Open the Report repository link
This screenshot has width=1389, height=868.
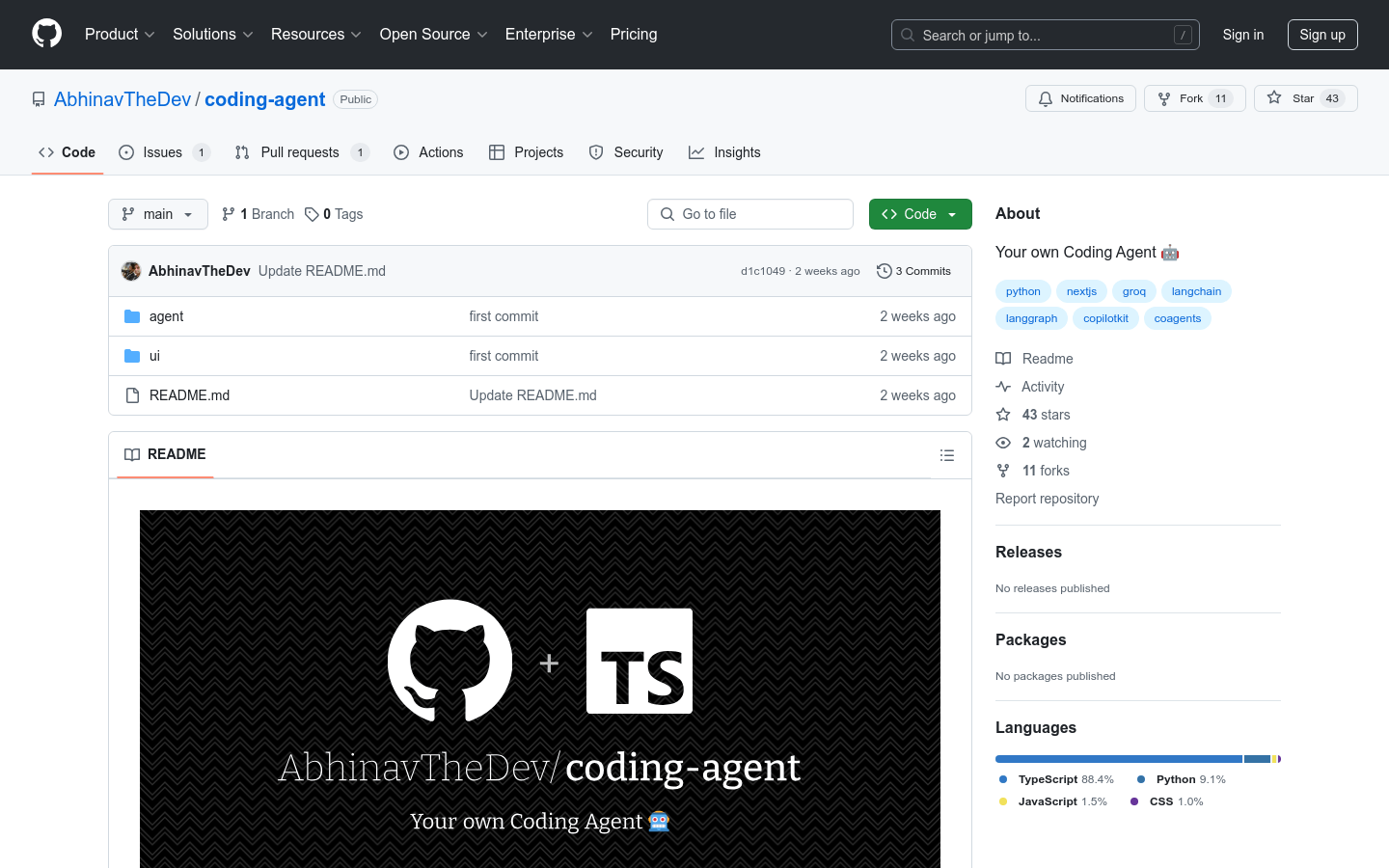click(1047, 498)
